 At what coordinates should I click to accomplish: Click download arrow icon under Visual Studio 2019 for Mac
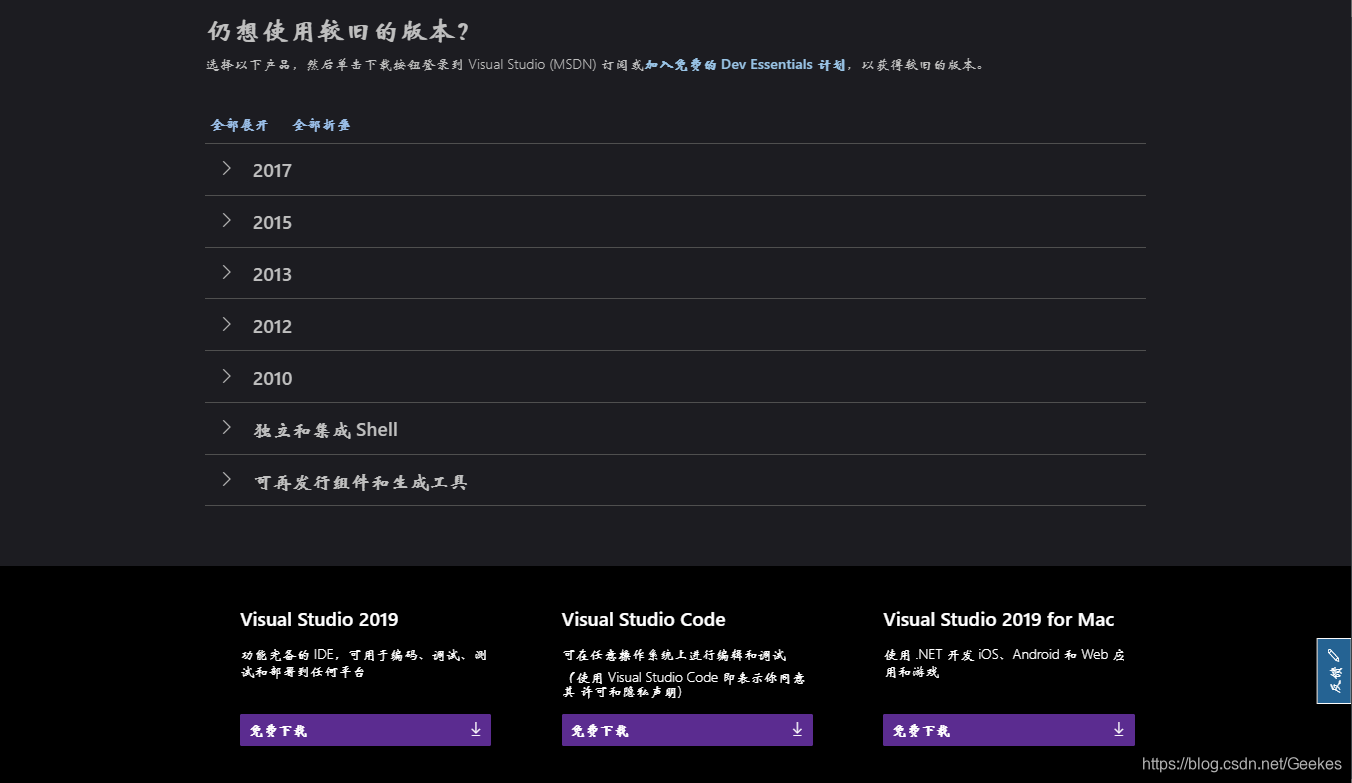pos(1119,729)
